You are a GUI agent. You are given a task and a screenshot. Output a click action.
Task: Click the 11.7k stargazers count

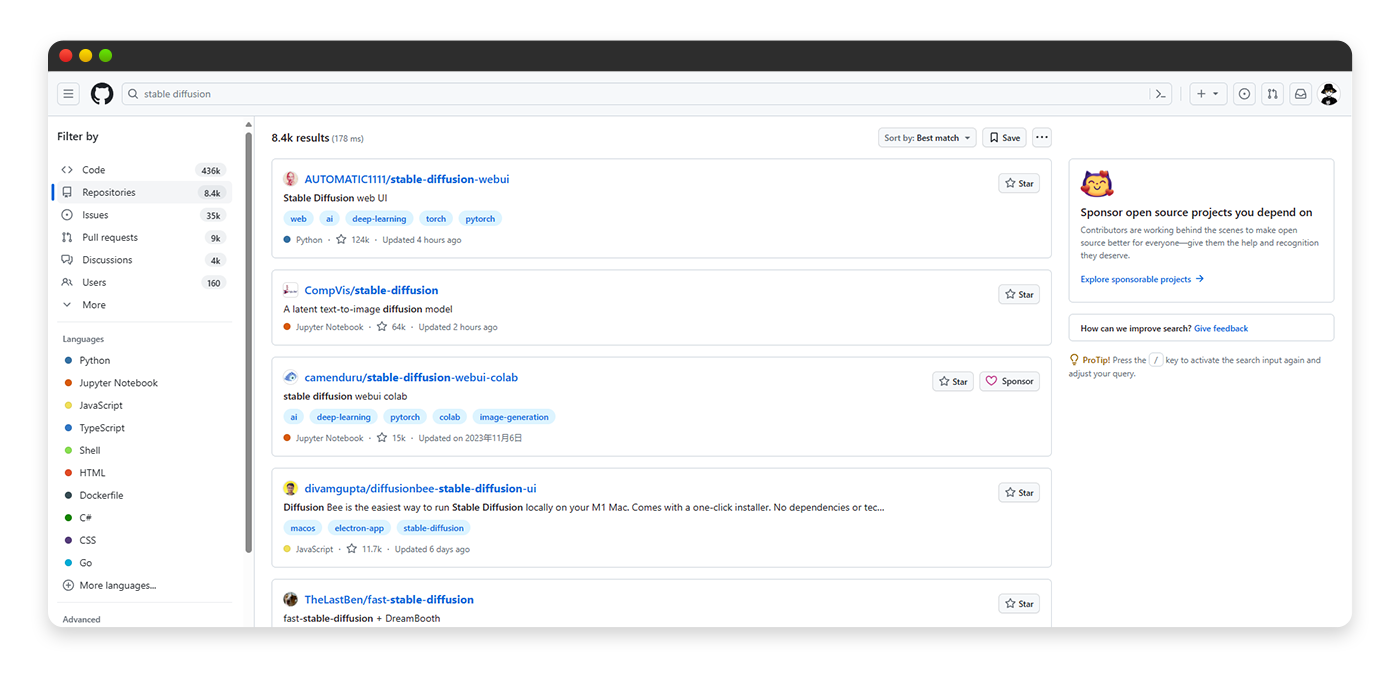364,549
